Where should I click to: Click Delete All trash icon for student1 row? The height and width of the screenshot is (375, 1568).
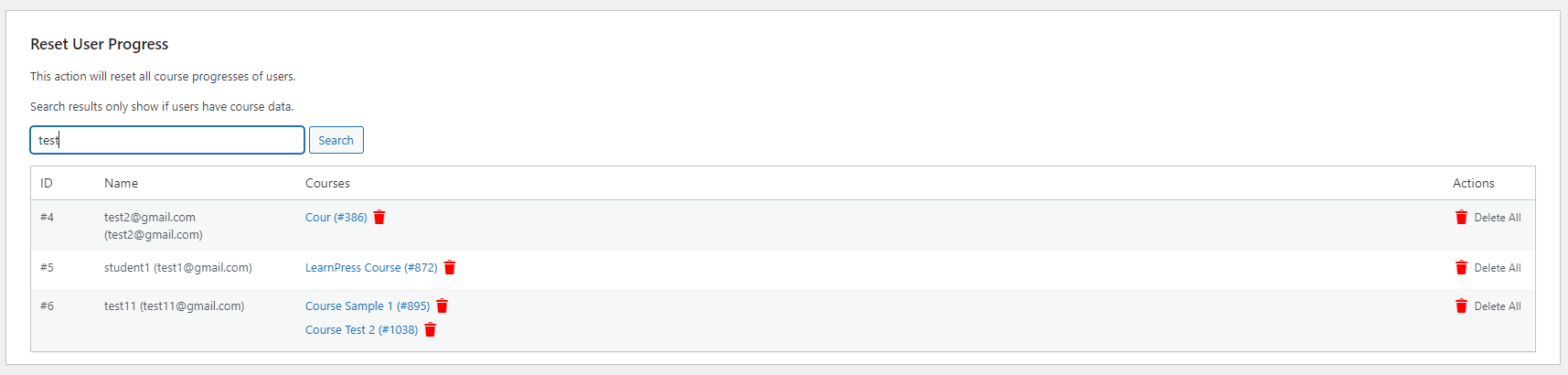1461,268
